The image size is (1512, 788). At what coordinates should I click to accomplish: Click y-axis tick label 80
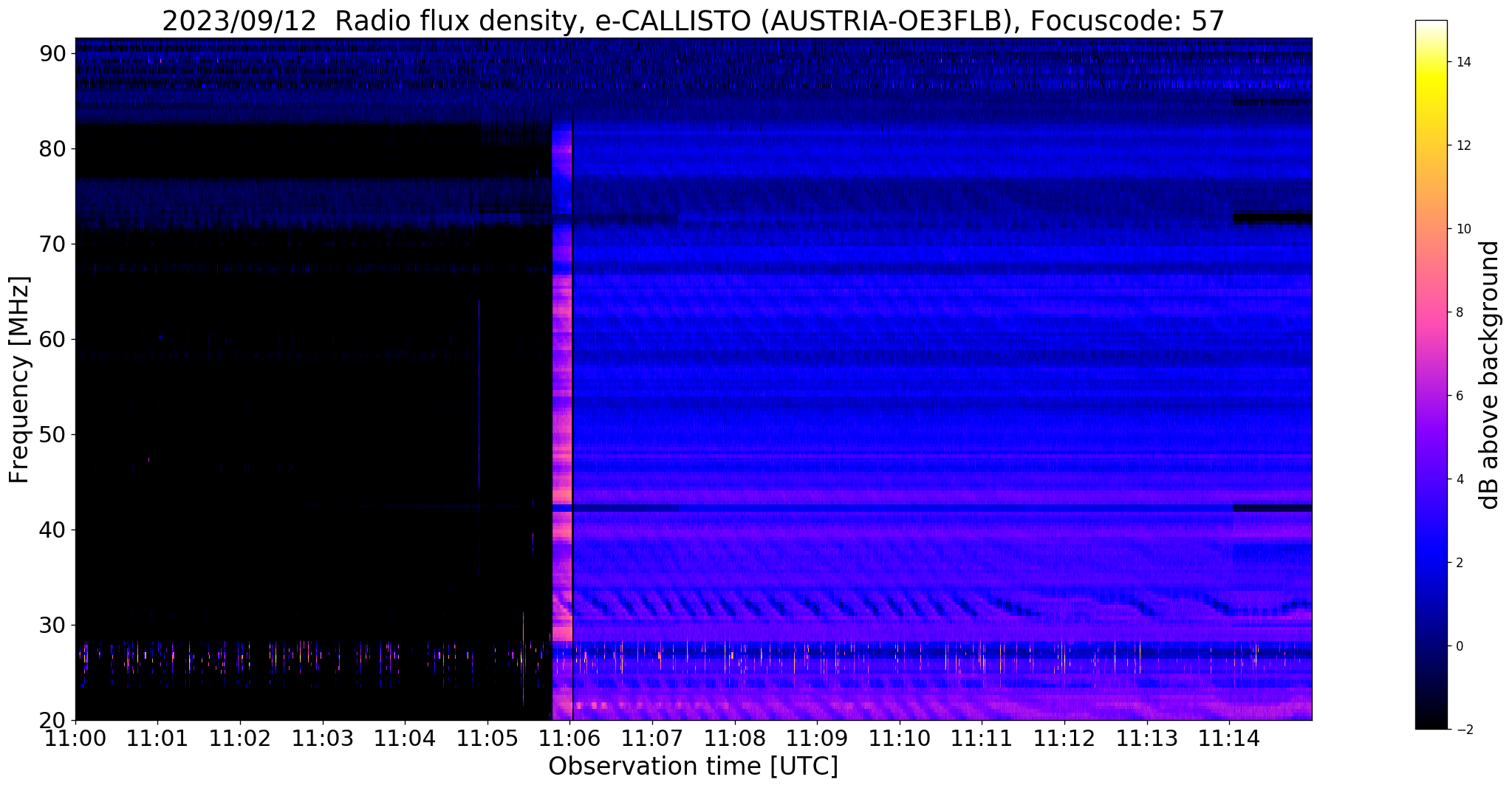pos(54,148)
